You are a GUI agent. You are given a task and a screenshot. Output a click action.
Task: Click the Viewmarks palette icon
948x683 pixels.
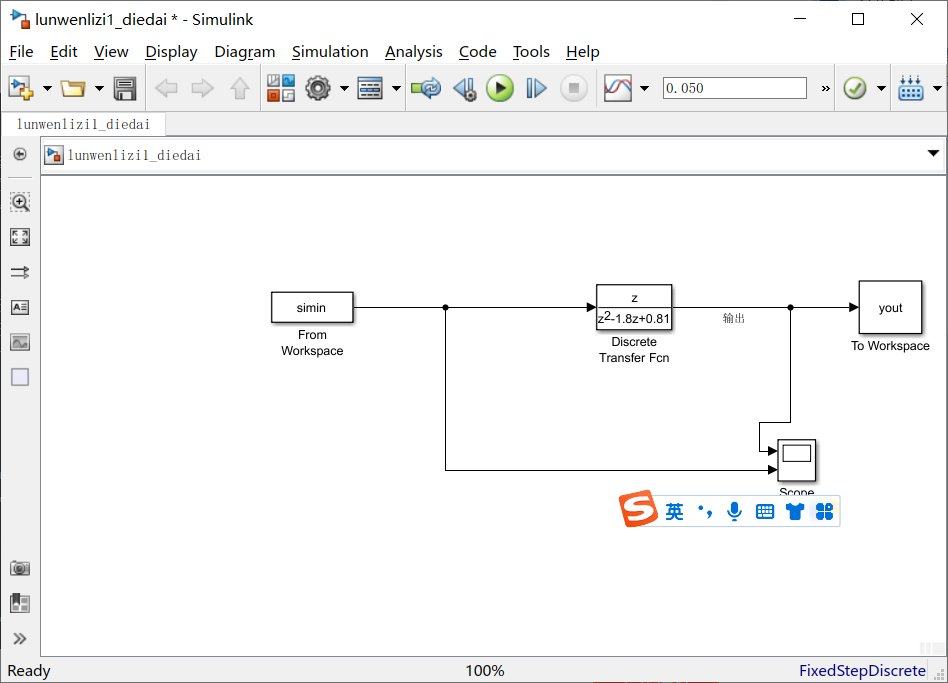coord(20,603)
